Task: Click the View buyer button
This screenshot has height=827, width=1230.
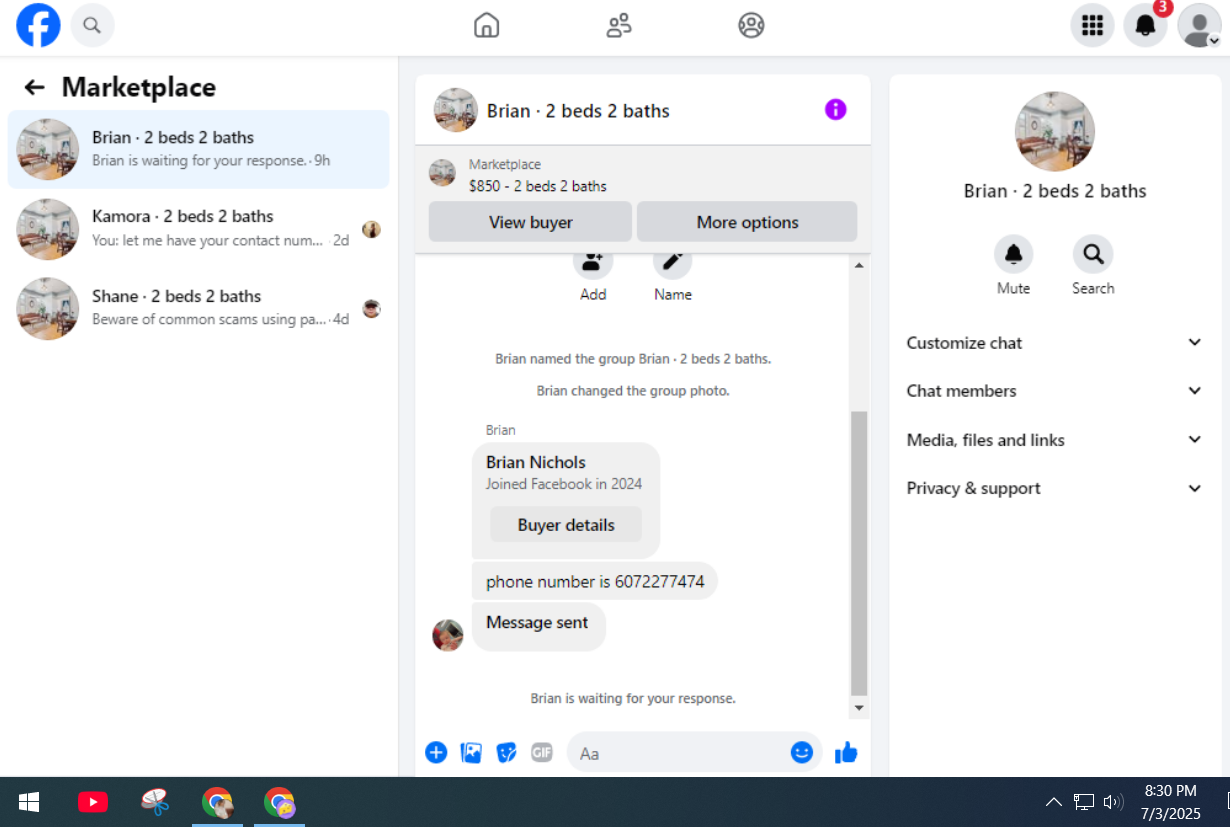Action: click(x=530, y=222)
